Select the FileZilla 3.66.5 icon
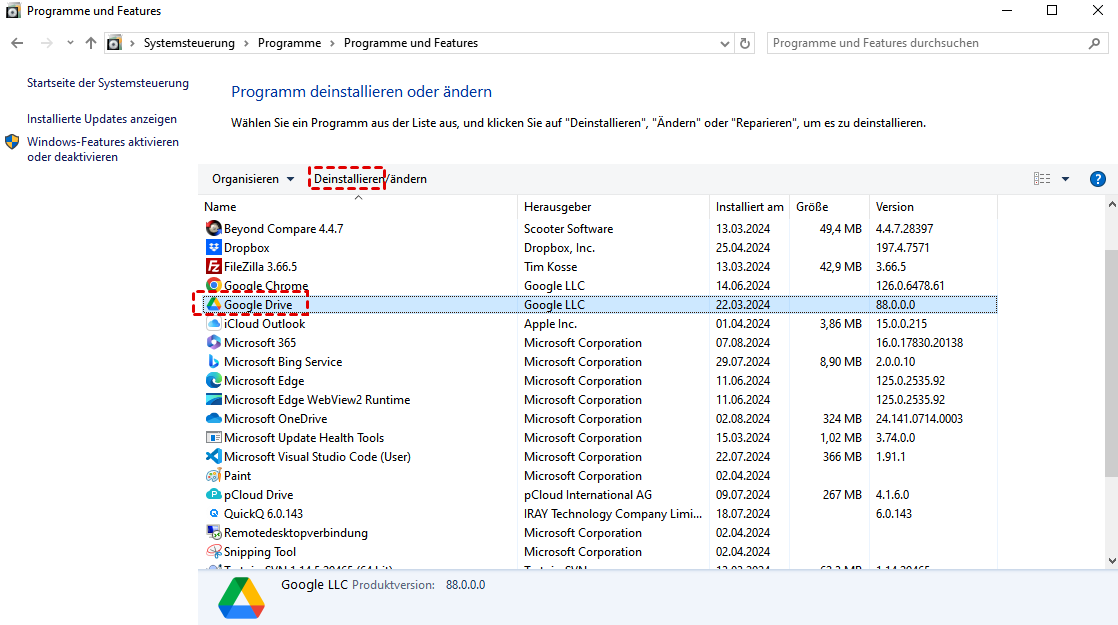Viewport: 1118px width, 625px height. tap(213, 267)
